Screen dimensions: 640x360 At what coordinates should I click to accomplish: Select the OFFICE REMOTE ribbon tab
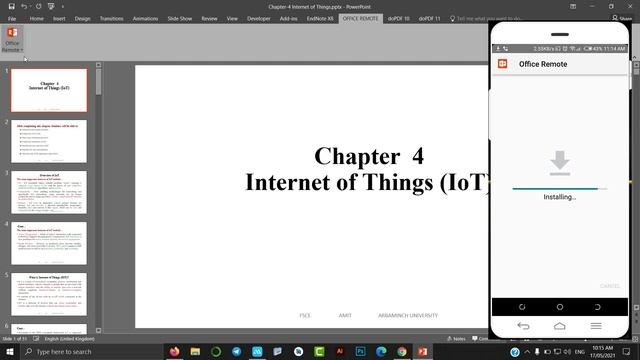tap(360, 19)
